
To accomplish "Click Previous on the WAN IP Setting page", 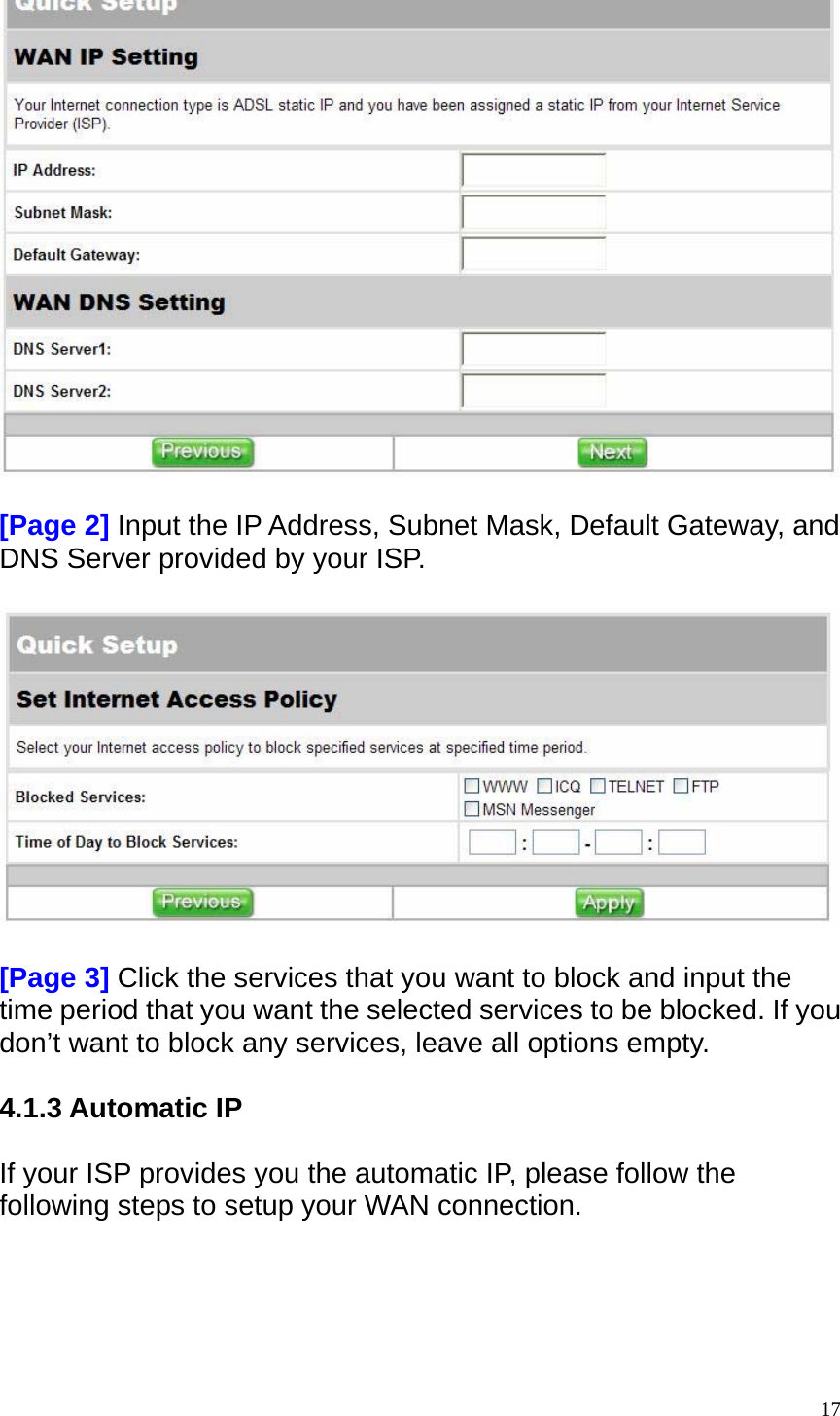I will click(202, 451).
